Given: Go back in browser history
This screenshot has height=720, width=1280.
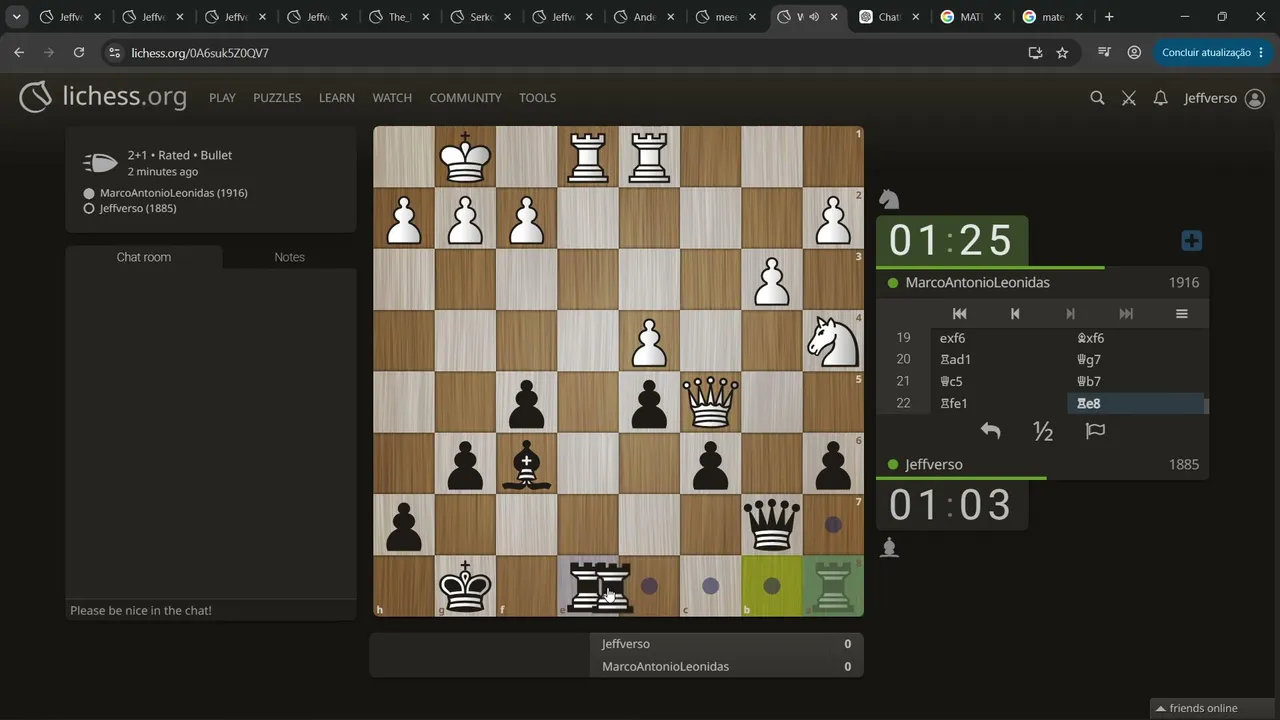Looking at the screenshot, I should [x=19, y=52].
